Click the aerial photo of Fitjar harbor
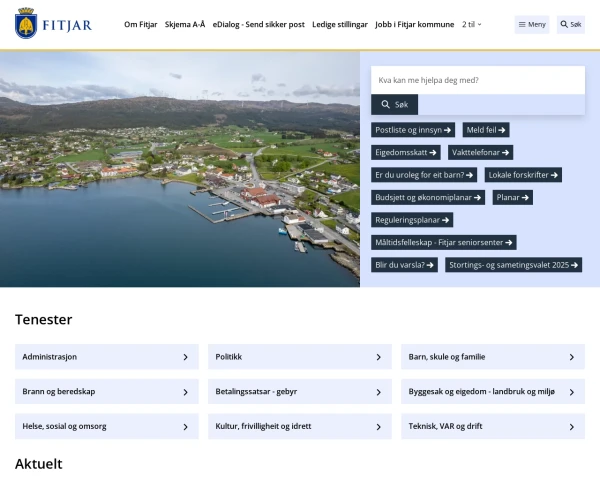 (x=180, y=170)
